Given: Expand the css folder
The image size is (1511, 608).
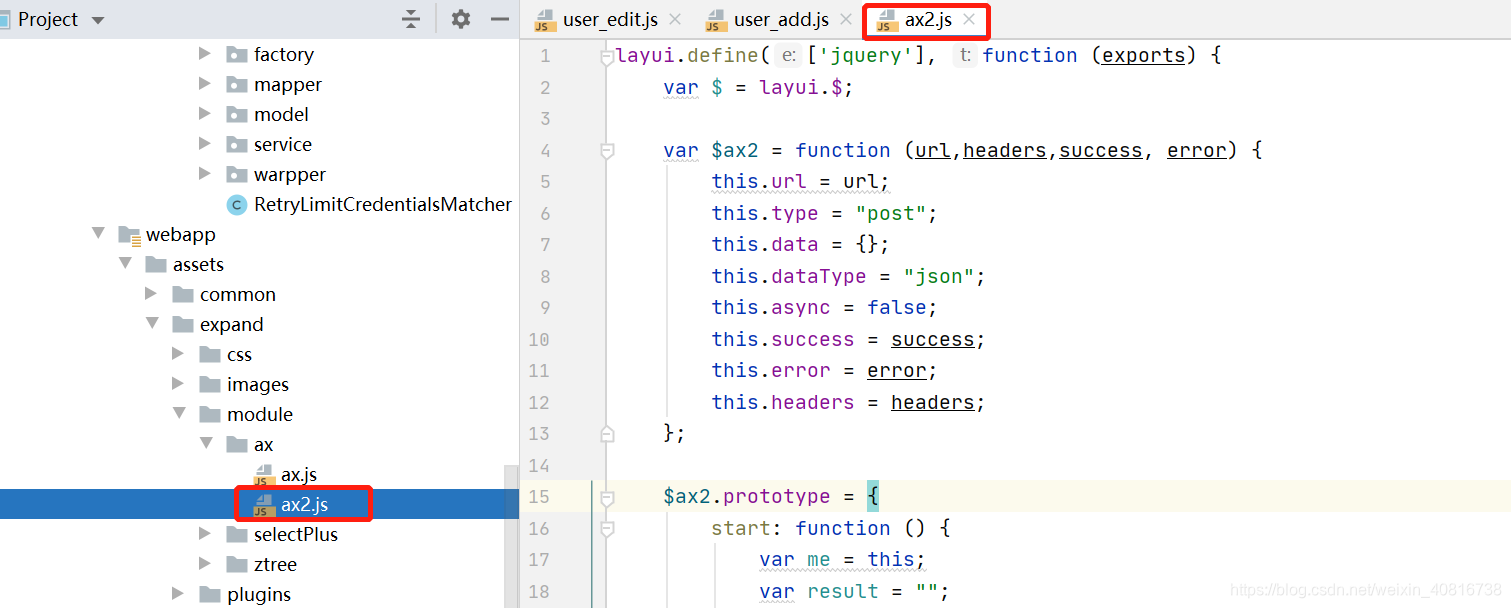Looking at the screenshot, I should click(178, 354).
